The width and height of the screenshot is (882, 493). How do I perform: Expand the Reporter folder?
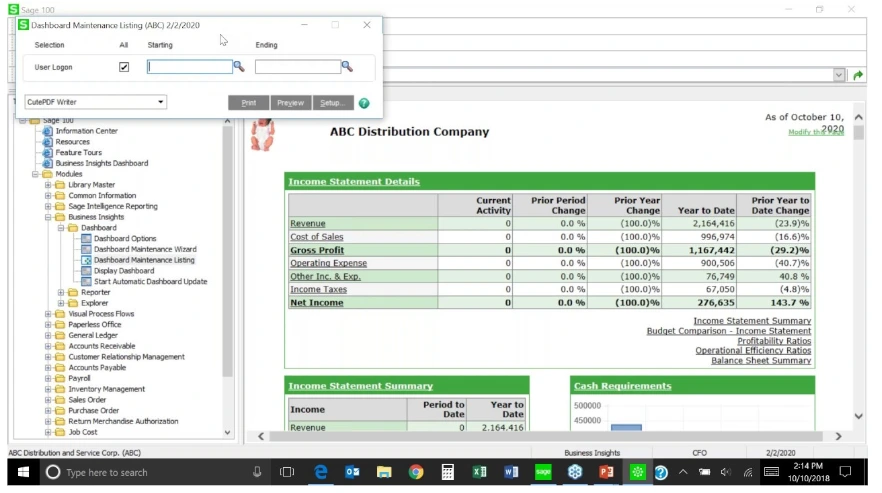tap(61, 292)
